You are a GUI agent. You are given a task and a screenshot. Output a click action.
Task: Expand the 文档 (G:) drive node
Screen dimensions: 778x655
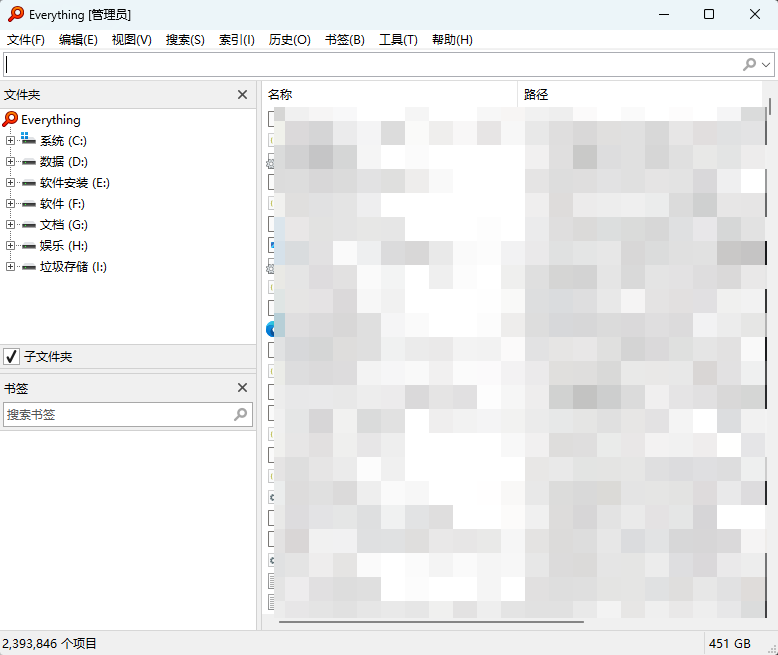click(10, 225)
